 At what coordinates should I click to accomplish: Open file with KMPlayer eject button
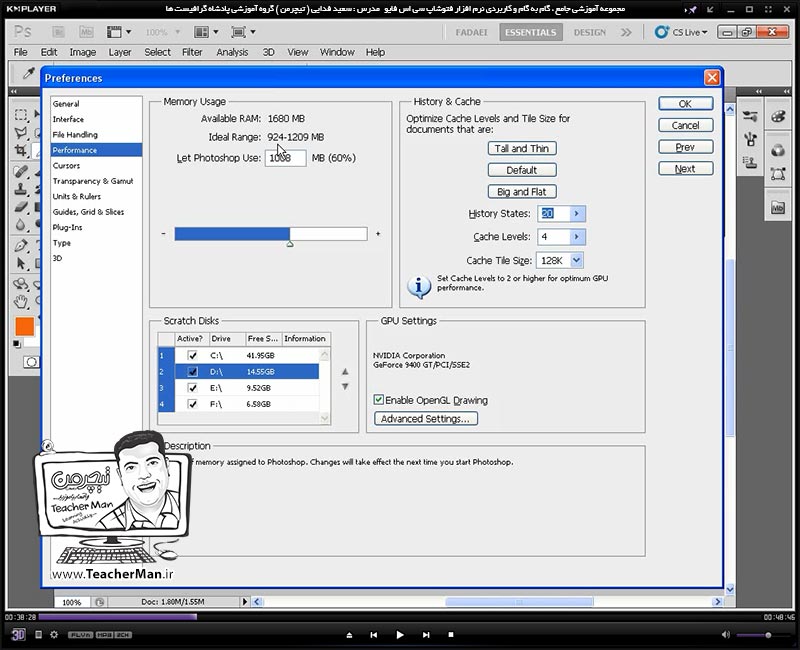(349, 635)
